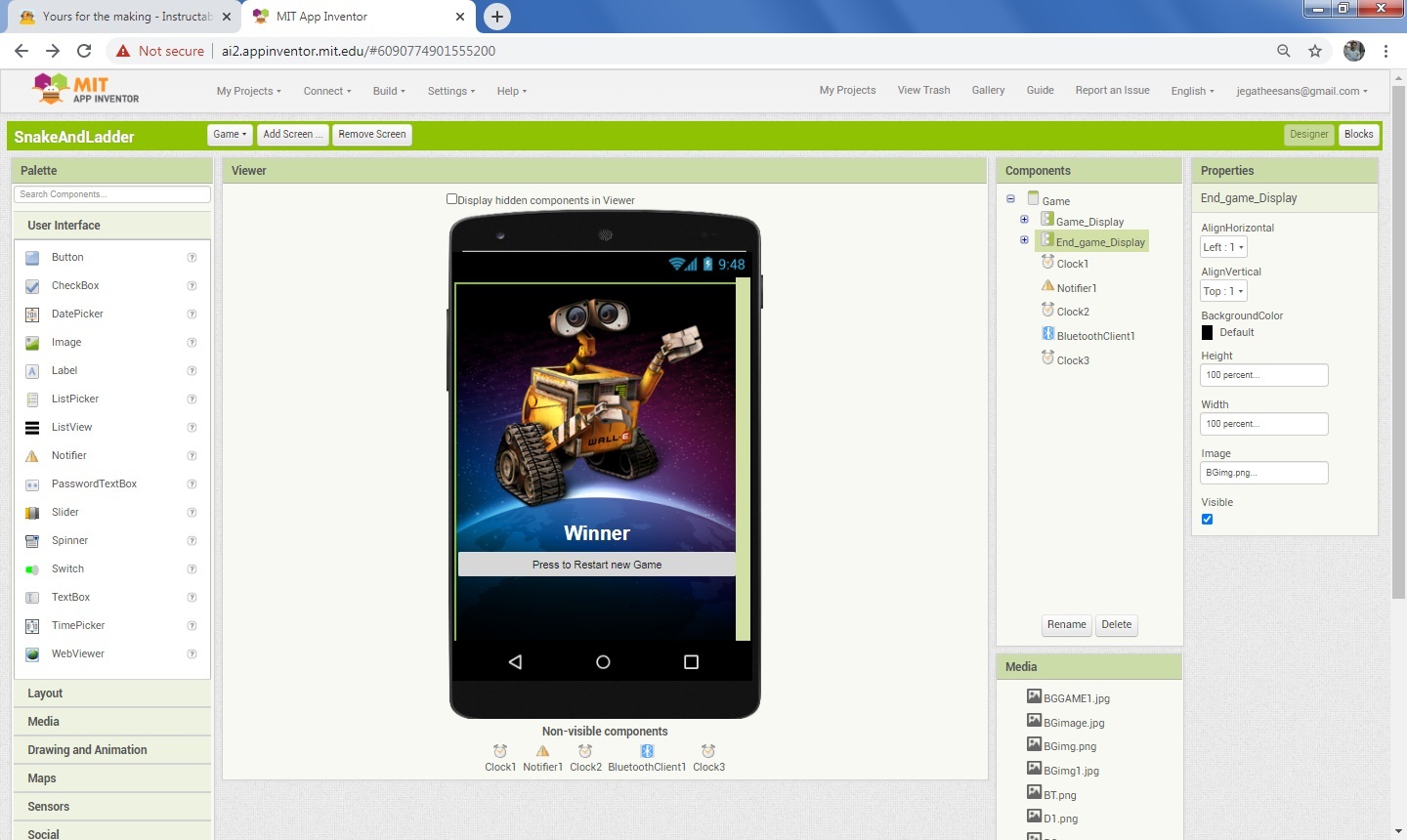Viewport: 1407px width, 840px height.
Task: Open the Settings menu
Action: pos(451,91)
